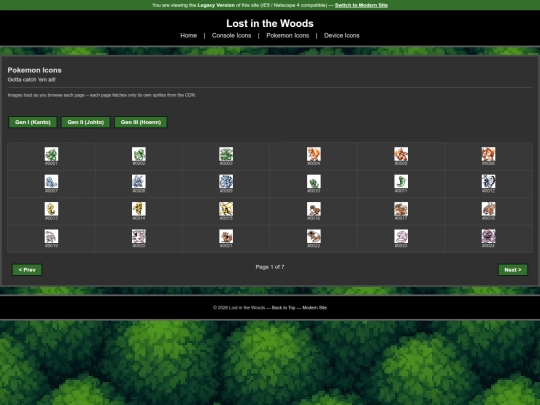Click Modern Site footer link
The width and height of the screenshot is (540, 405).
314,308
